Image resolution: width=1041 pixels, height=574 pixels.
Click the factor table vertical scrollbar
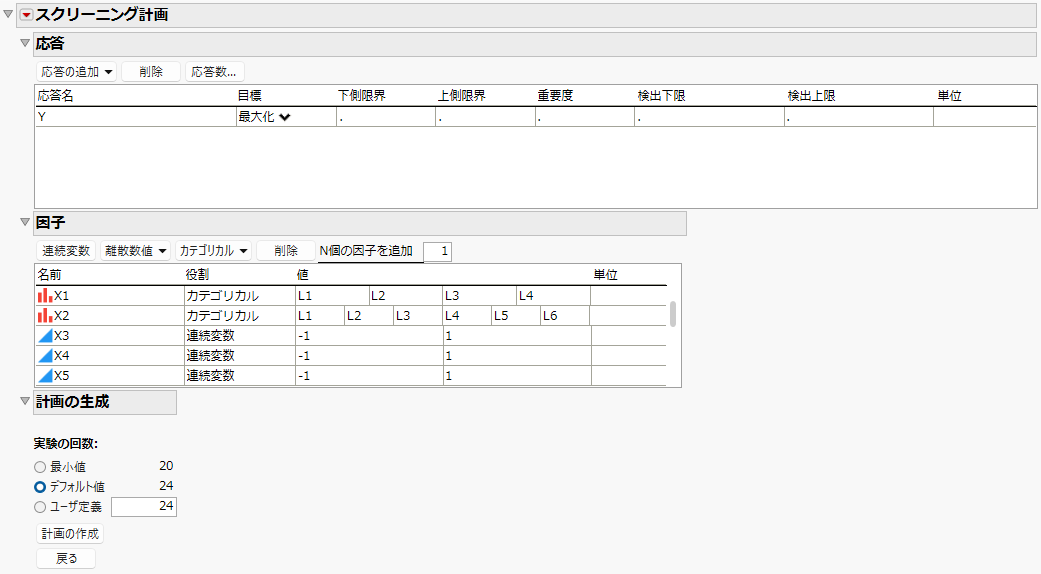[x=673, y=315]
